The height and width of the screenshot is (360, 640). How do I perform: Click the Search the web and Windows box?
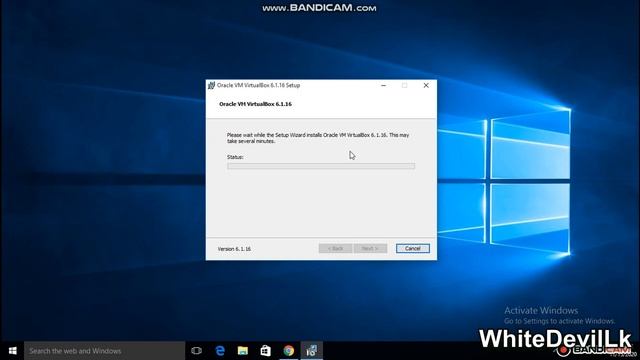pos(104,351)
